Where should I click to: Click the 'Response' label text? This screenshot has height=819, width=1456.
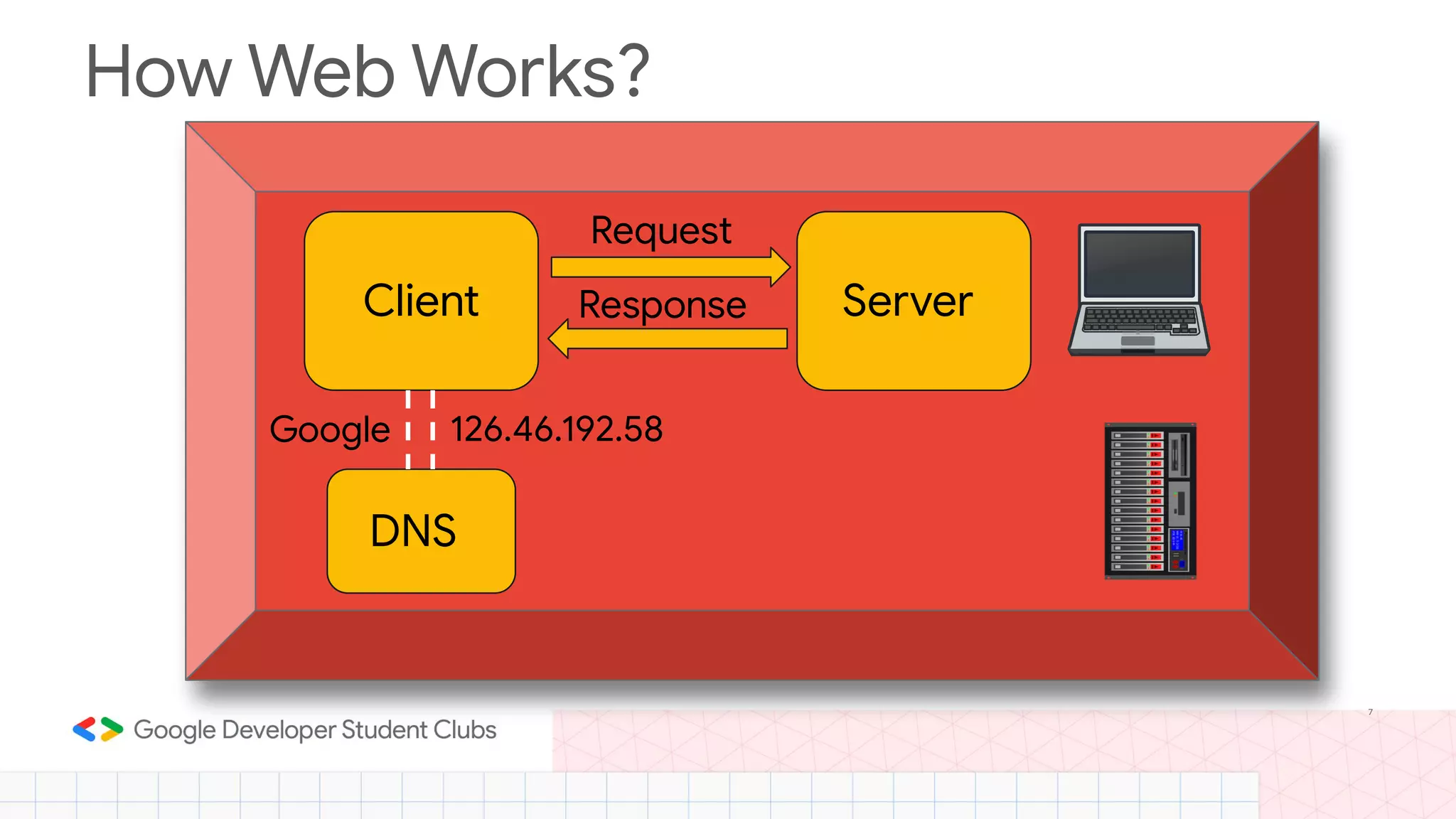(x=663, y=306)
